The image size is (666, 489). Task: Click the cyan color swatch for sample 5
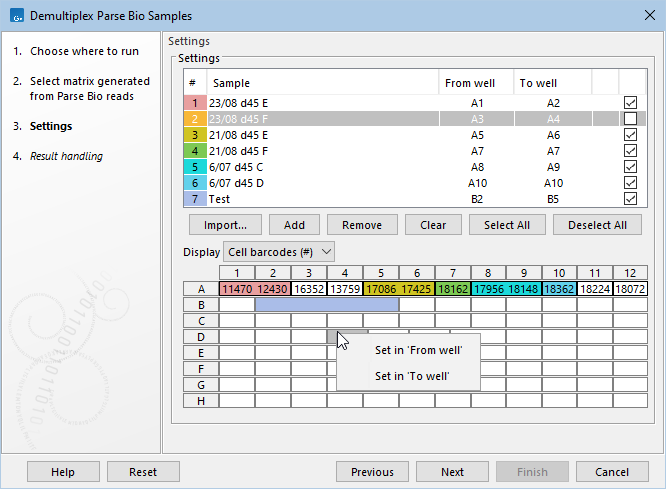[193, 167]
